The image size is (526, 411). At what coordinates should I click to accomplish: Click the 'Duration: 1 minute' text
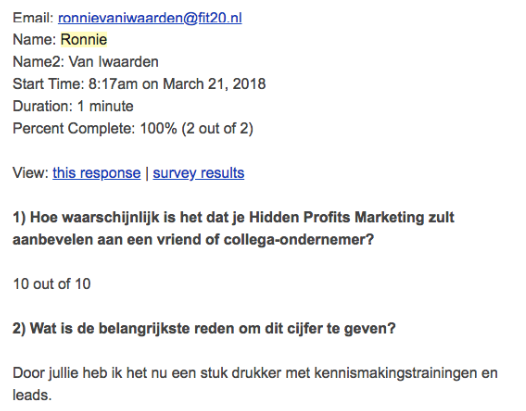(x=73, y=106)
